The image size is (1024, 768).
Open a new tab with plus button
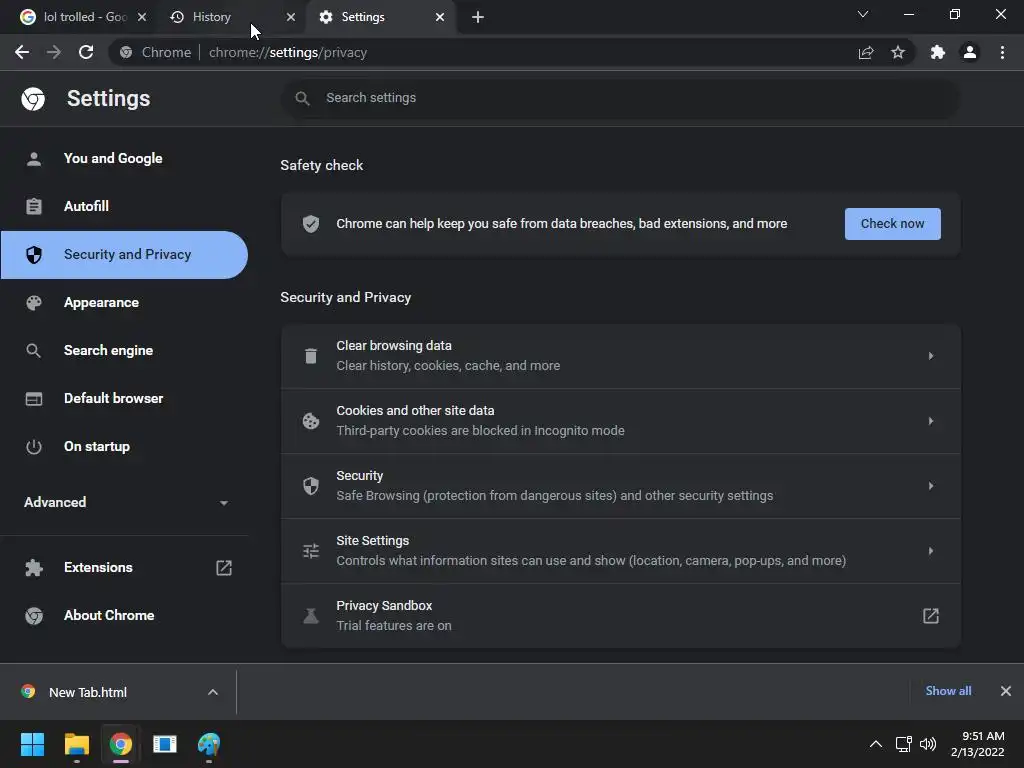pos(478,17)
